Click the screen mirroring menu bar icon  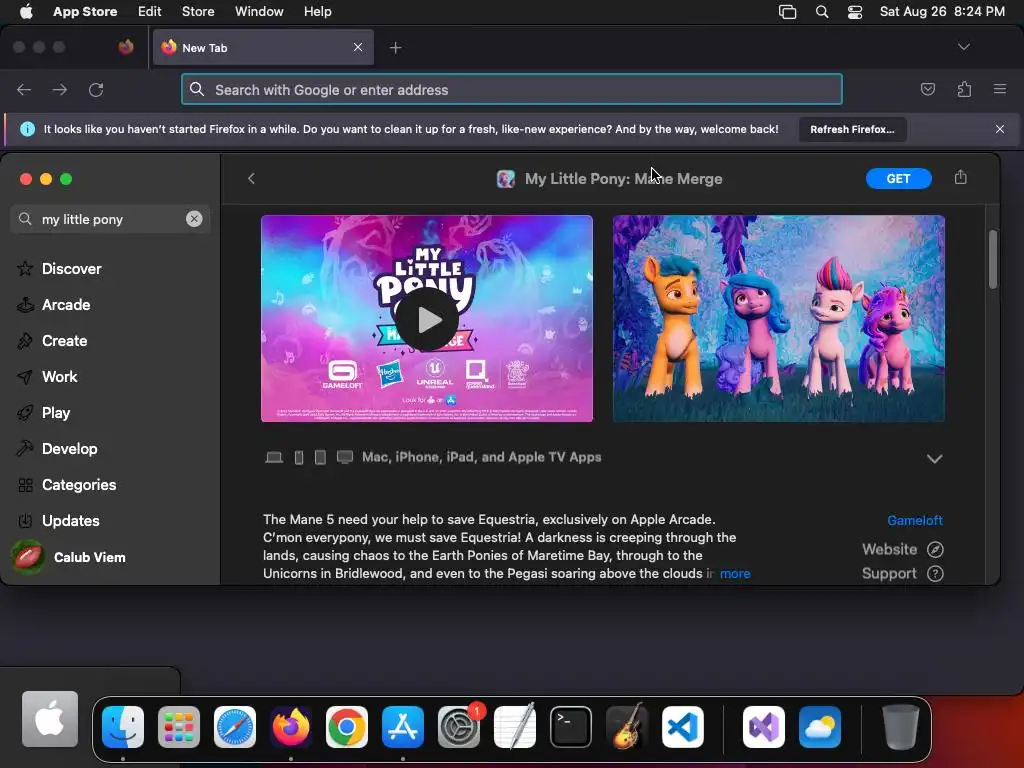pos(788,12)
